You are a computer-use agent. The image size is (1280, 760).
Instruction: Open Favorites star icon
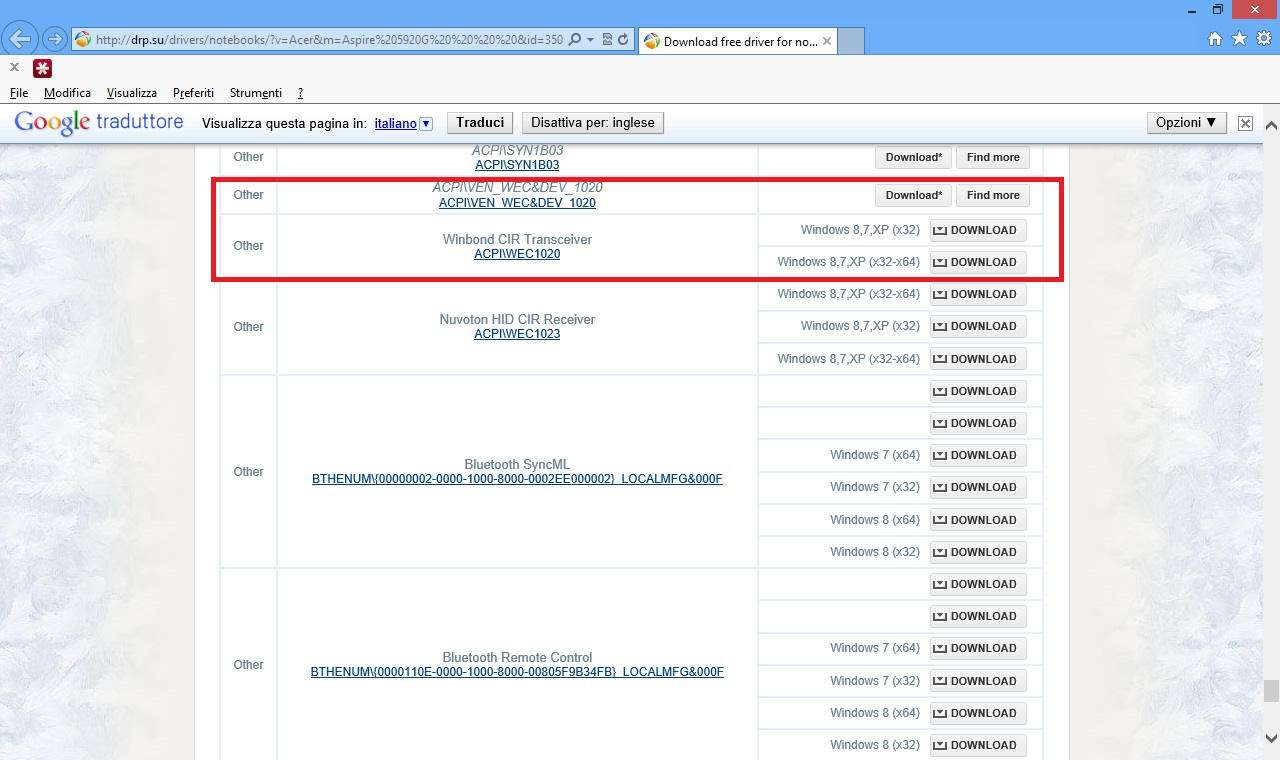tap(1239, 39)
